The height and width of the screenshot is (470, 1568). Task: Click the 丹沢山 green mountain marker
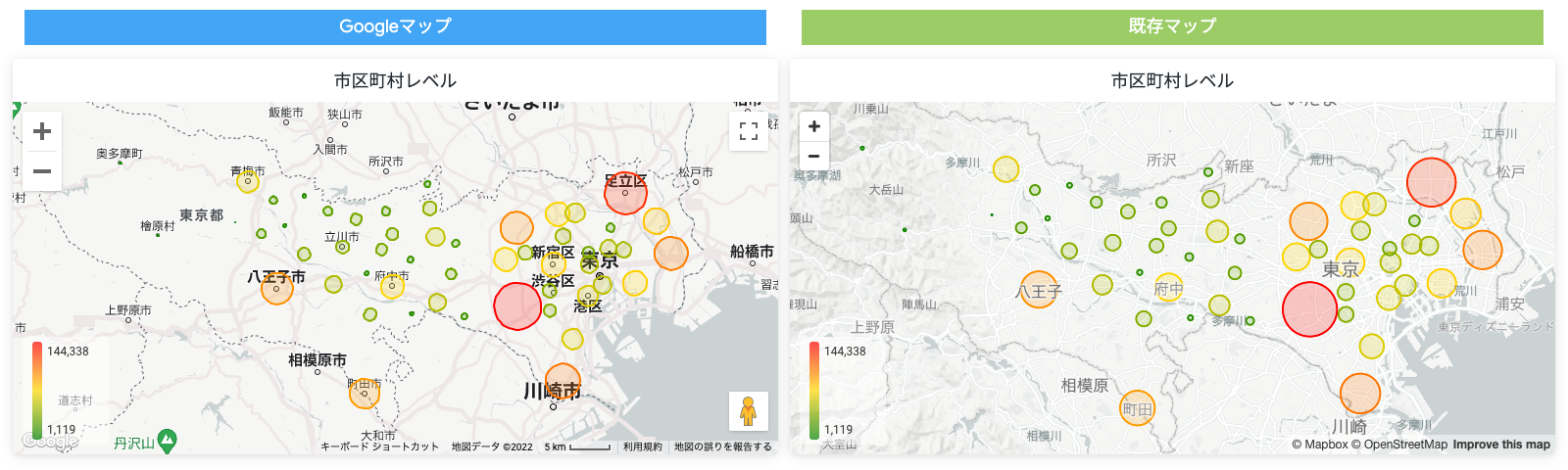168,442
